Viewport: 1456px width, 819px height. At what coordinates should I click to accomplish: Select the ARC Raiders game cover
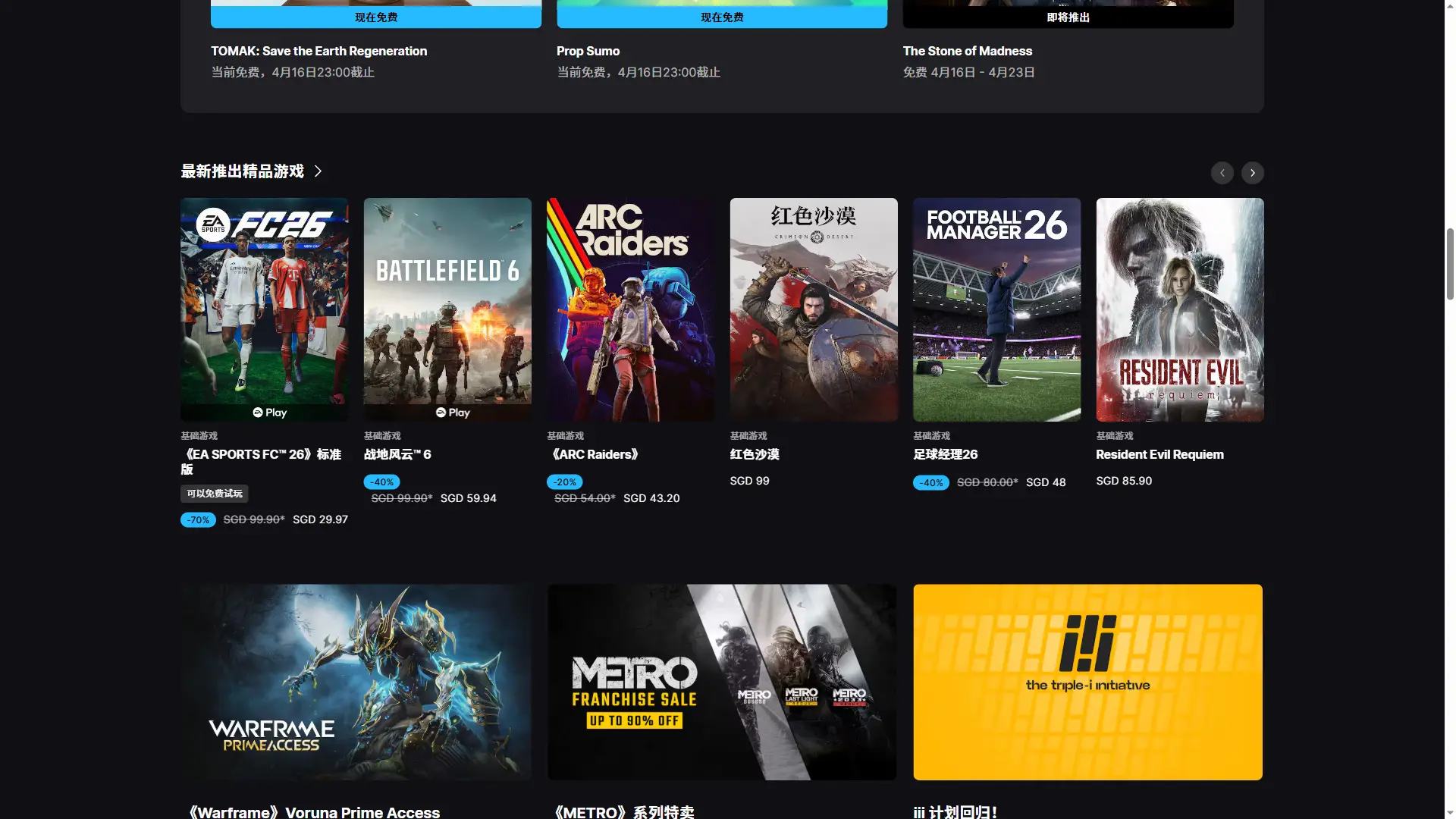(x=630, y=309)
